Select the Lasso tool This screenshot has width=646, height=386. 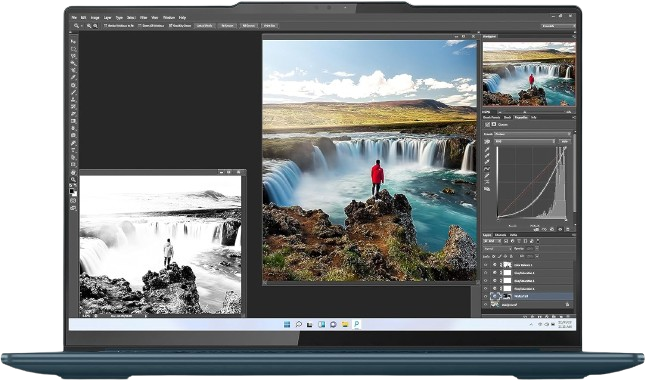(73, 56)
